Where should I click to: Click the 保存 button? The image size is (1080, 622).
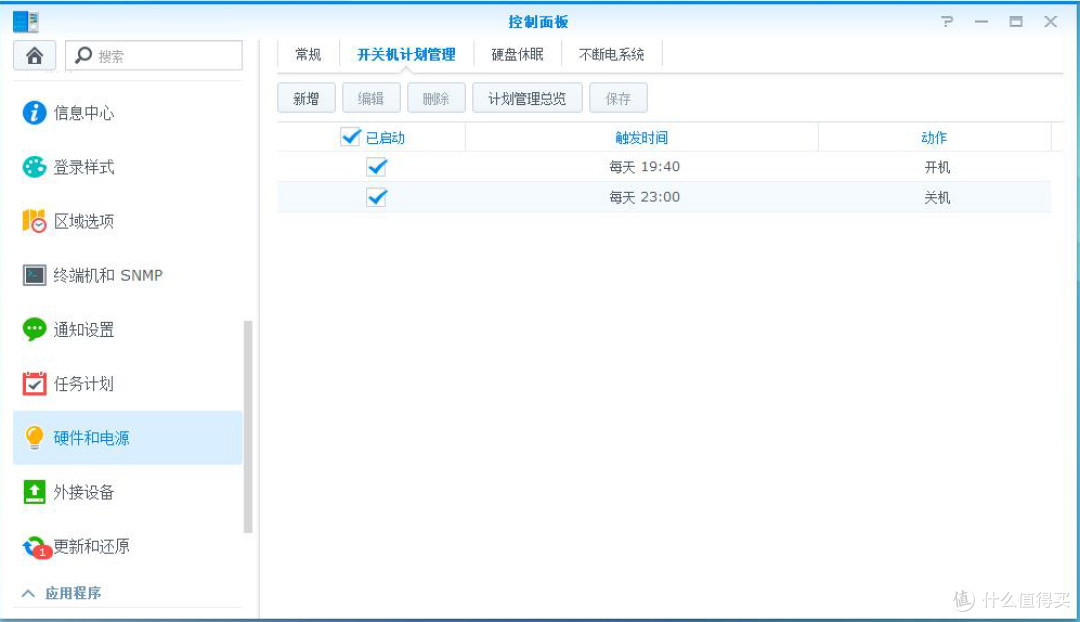pos(618,99)
